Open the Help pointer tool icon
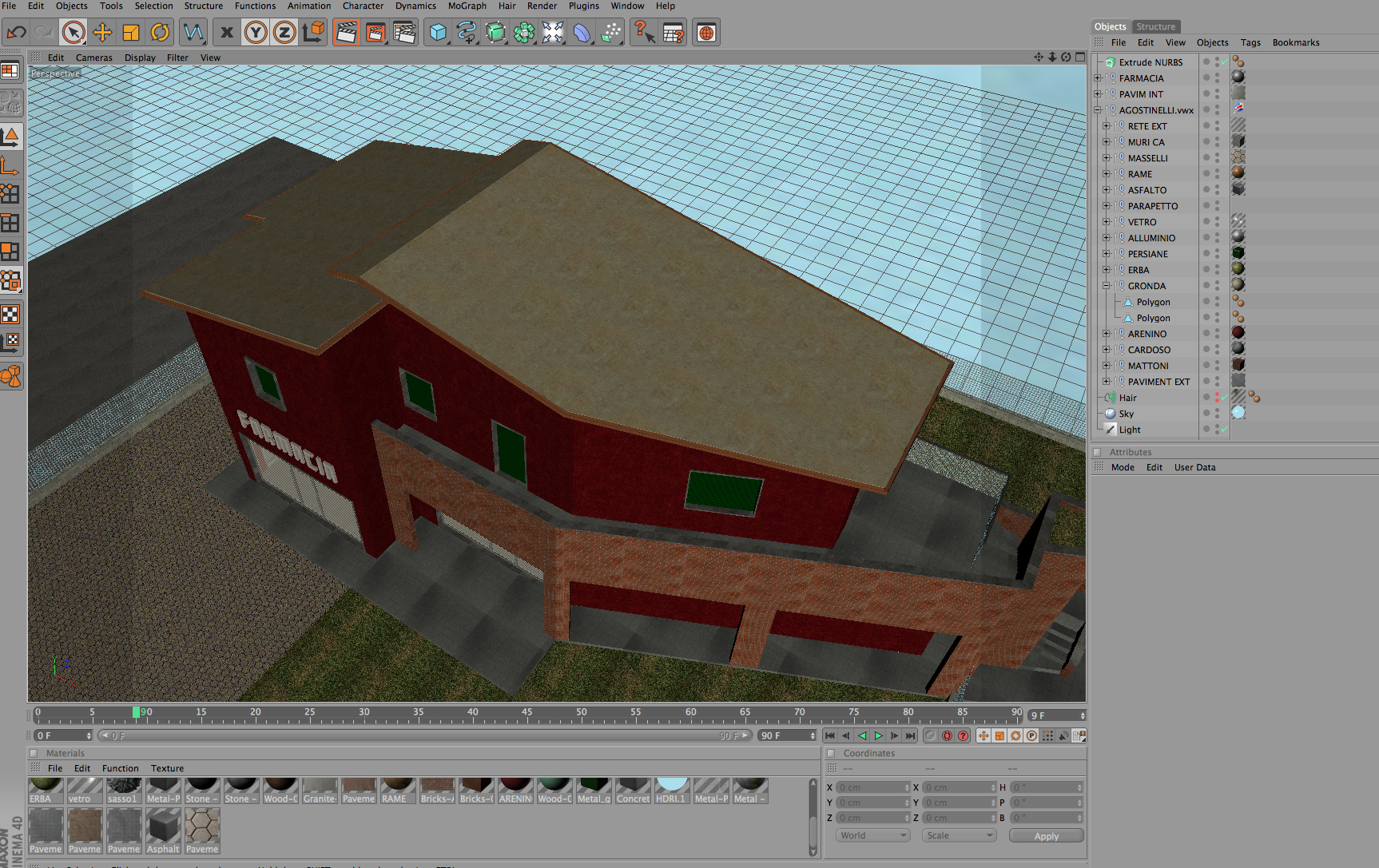 tap(643, 33)
